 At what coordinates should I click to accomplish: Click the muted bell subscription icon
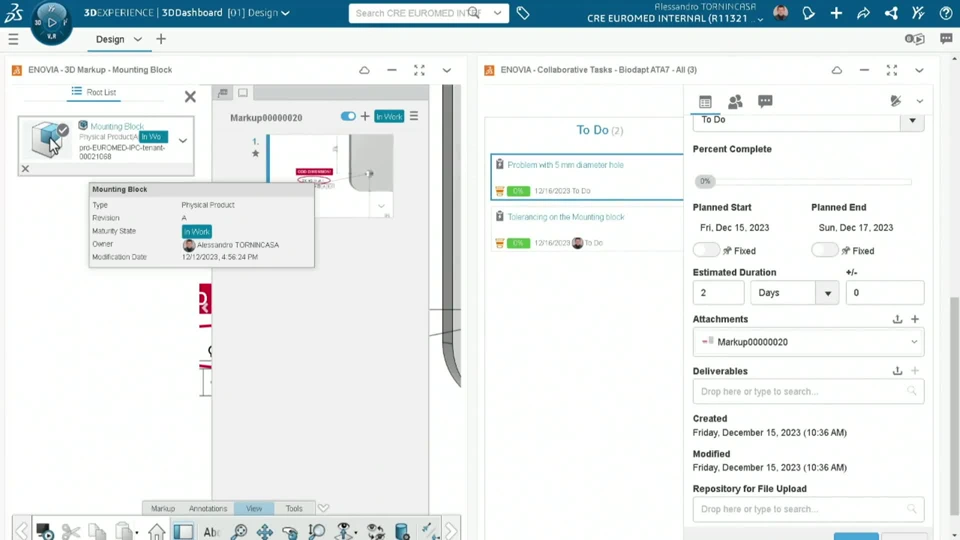(x=896, y=101)
